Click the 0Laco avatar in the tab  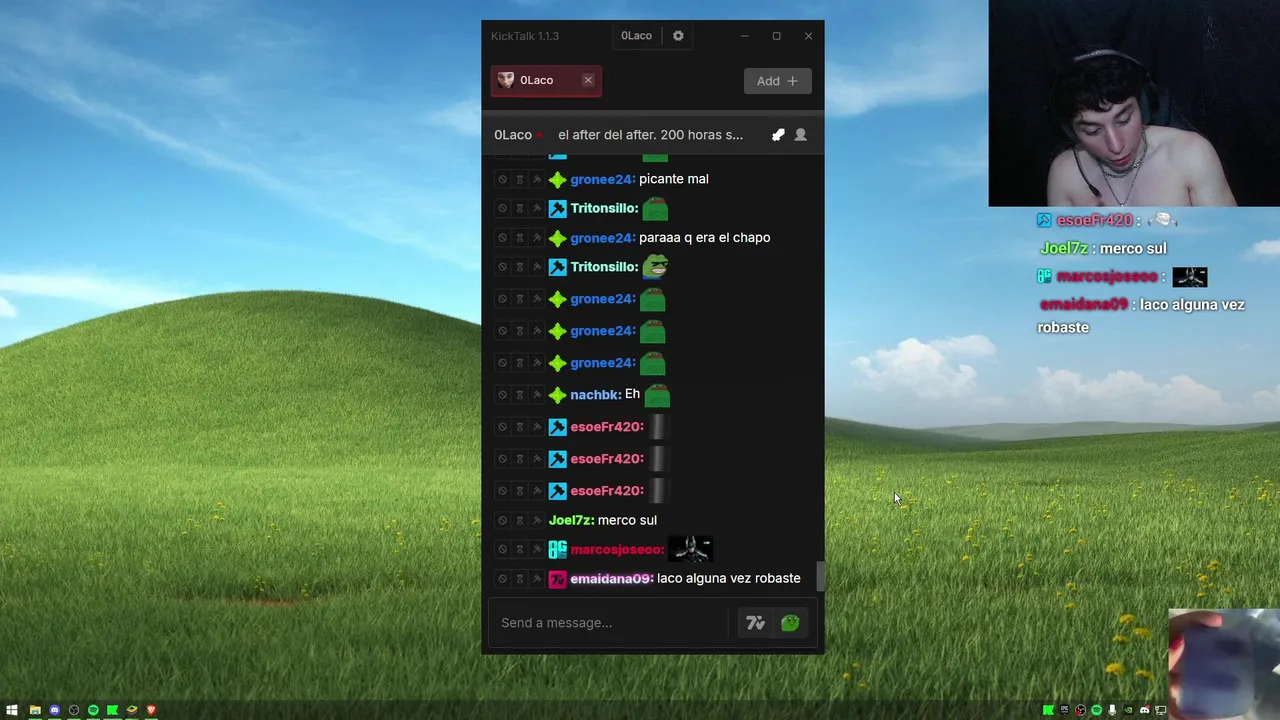pyautogui.click(x=506, y=80)
